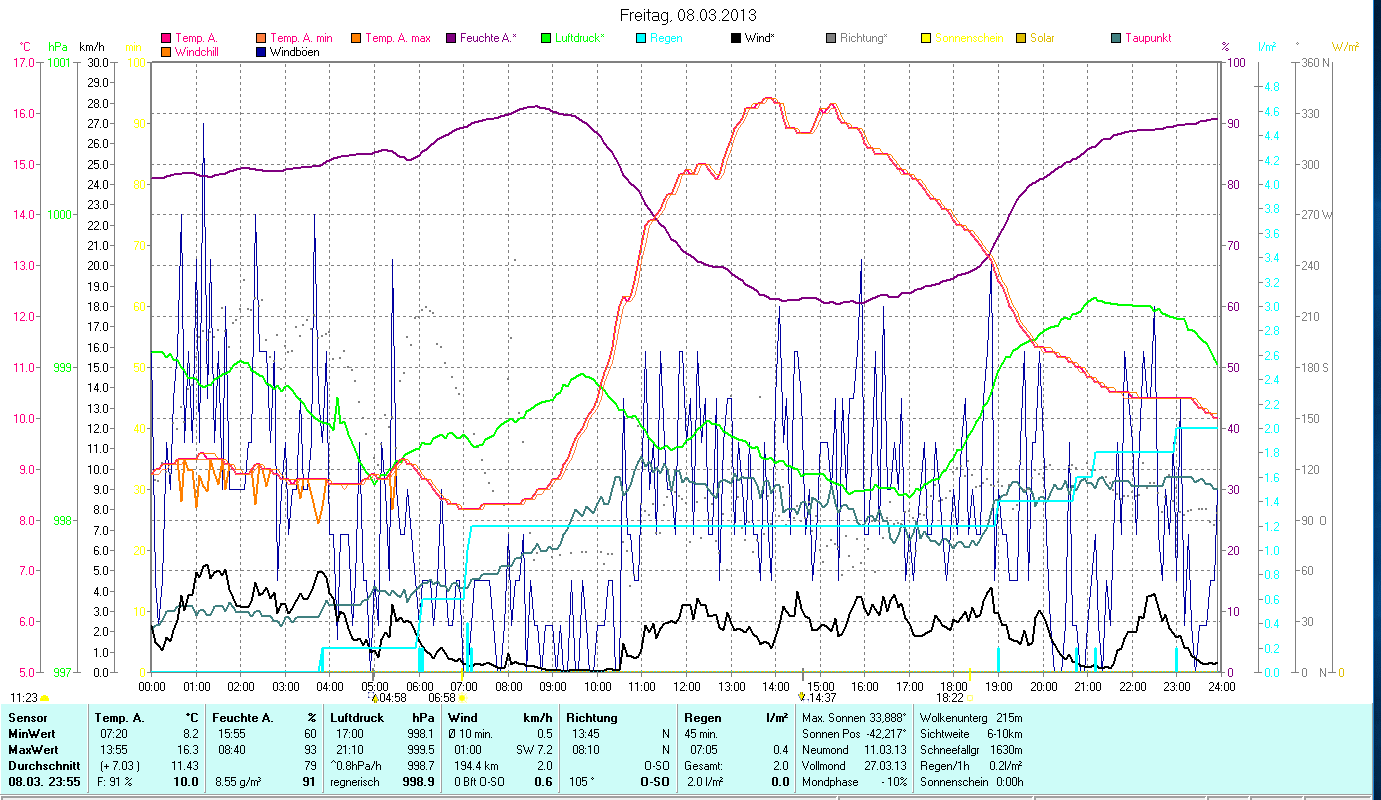Click the Max. Sonnen 33,888° entry
The width and height of the screenshot is (1381, 800).
click(855, 718)
